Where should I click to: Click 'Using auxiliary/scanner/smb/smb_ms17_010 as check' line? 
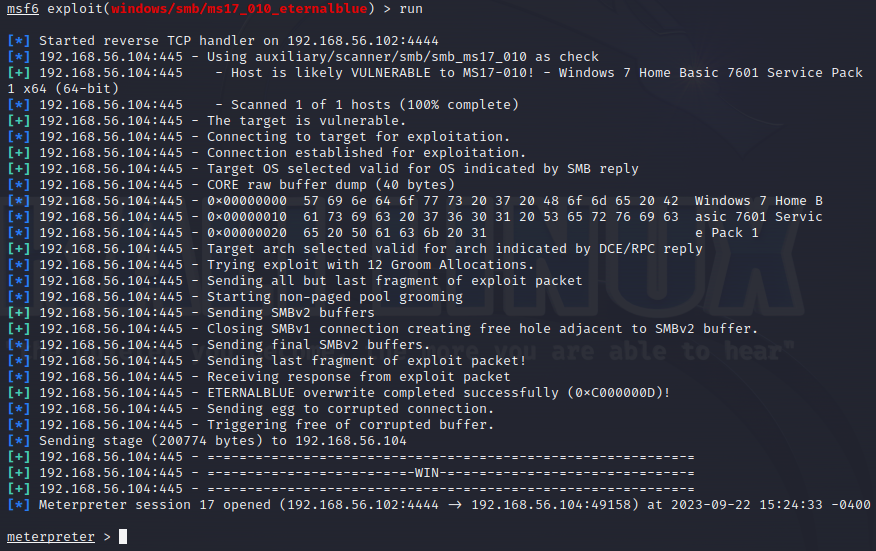pyautogui.click(x=303, y=57)
